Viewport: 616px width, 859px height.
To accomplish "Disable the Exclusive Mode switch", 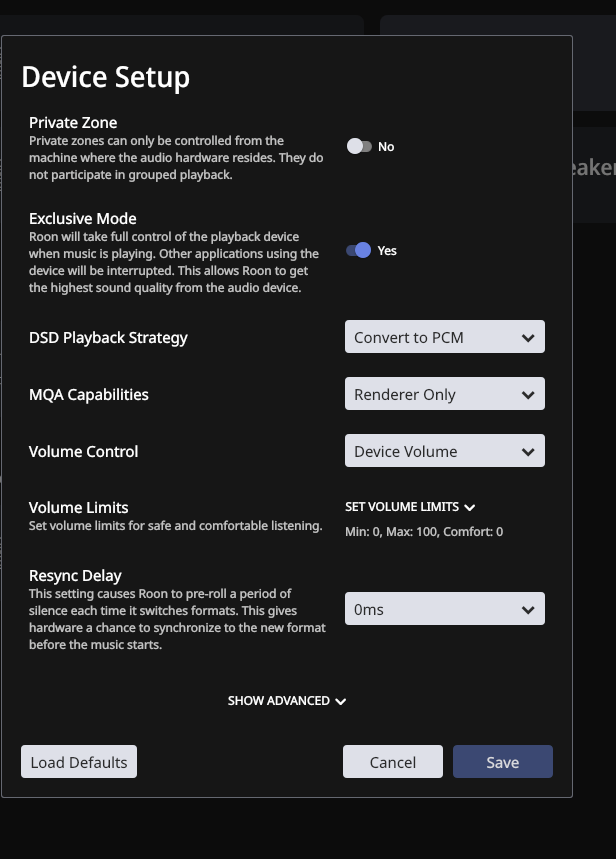I will [359, 250].
